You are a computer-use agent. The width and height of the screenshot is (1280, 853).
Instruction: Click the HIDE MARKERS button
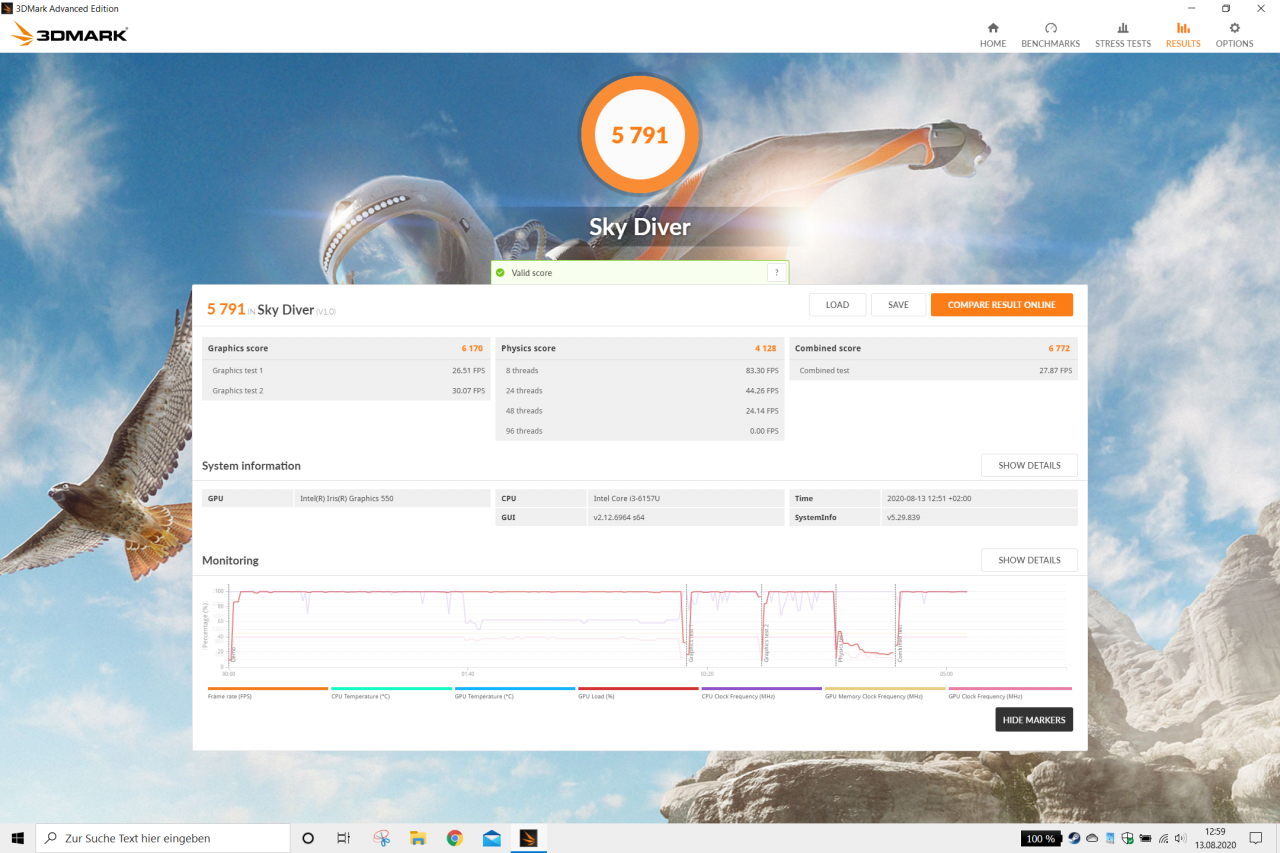pos(1034,720)
